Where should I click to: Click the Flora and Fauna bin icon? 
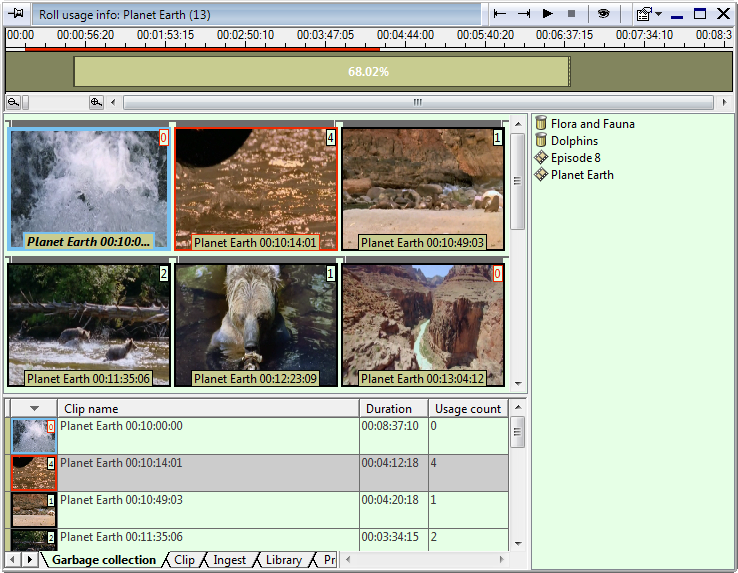coord(541,123)
